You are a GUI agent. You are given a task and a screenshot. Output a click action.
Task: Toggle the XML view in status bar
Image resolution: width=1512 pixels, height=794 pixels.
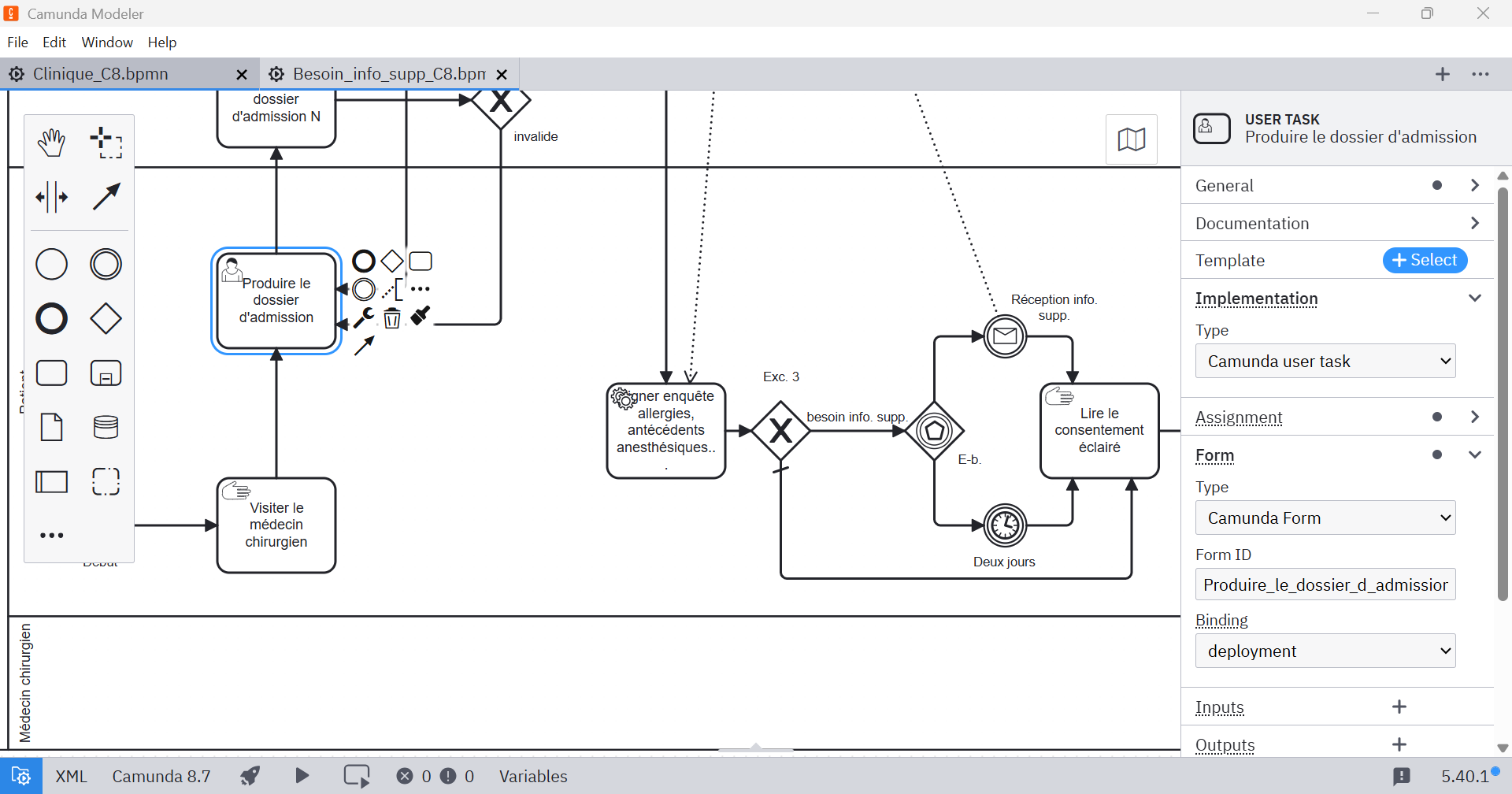71,776
